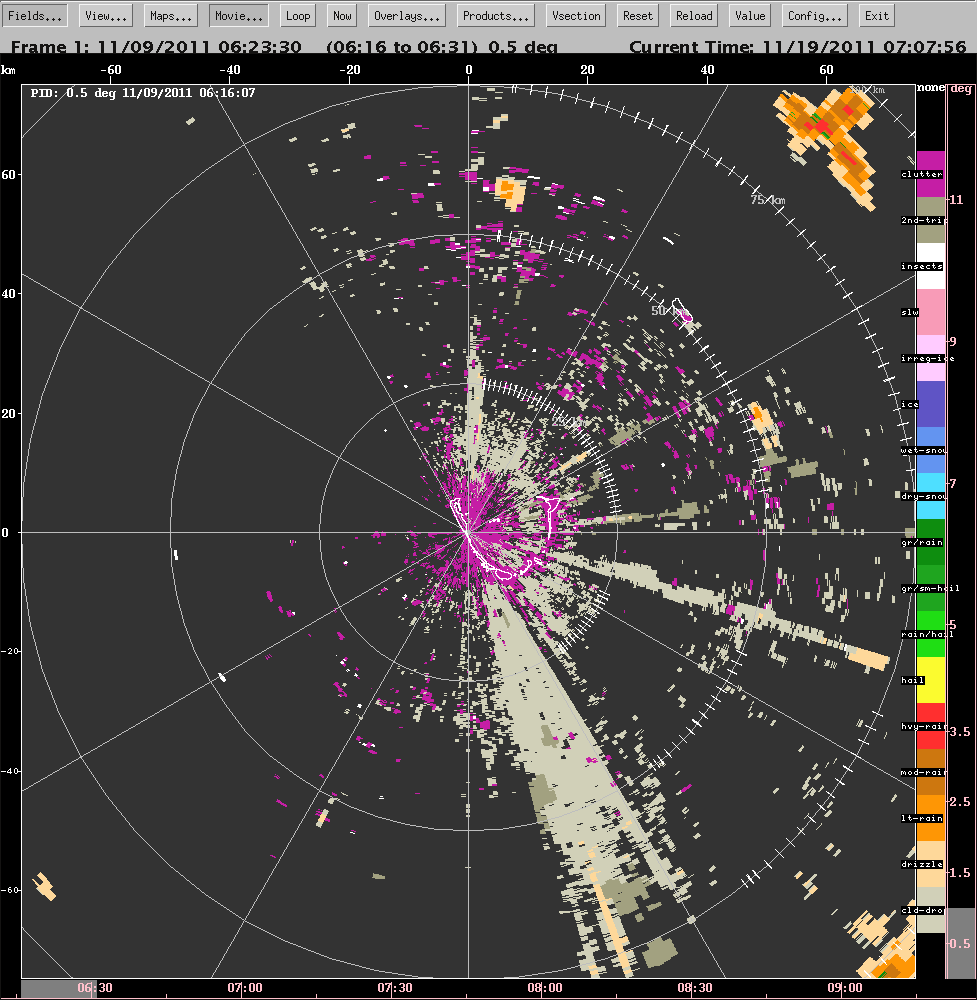
Task: Click the 07:00 time axis marker
Action: click(x=245, y=988)
